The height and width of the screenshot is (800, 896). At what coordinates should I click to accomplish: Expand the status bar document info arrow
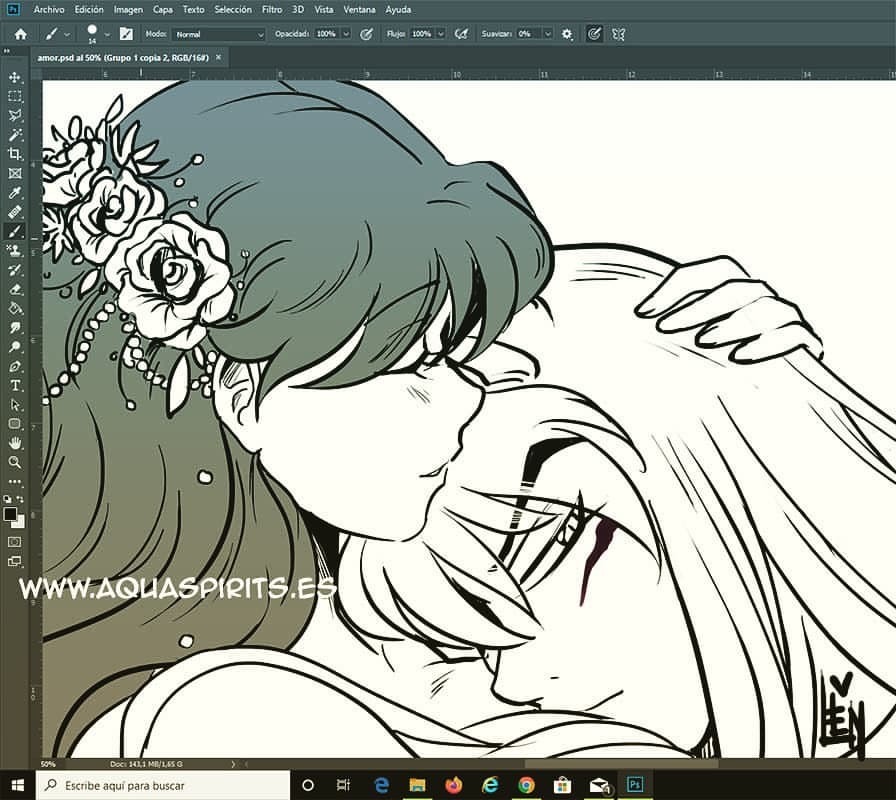233,764
